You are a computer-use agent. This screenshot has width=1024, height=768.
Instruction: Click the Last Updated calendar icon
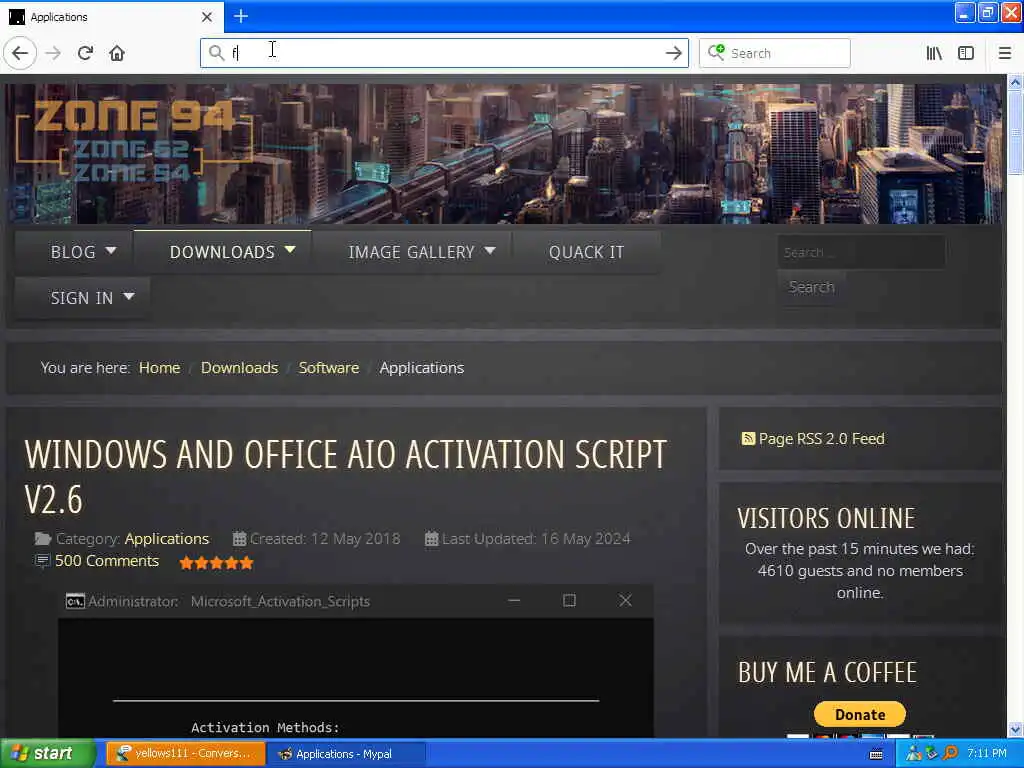click(431, 539)
